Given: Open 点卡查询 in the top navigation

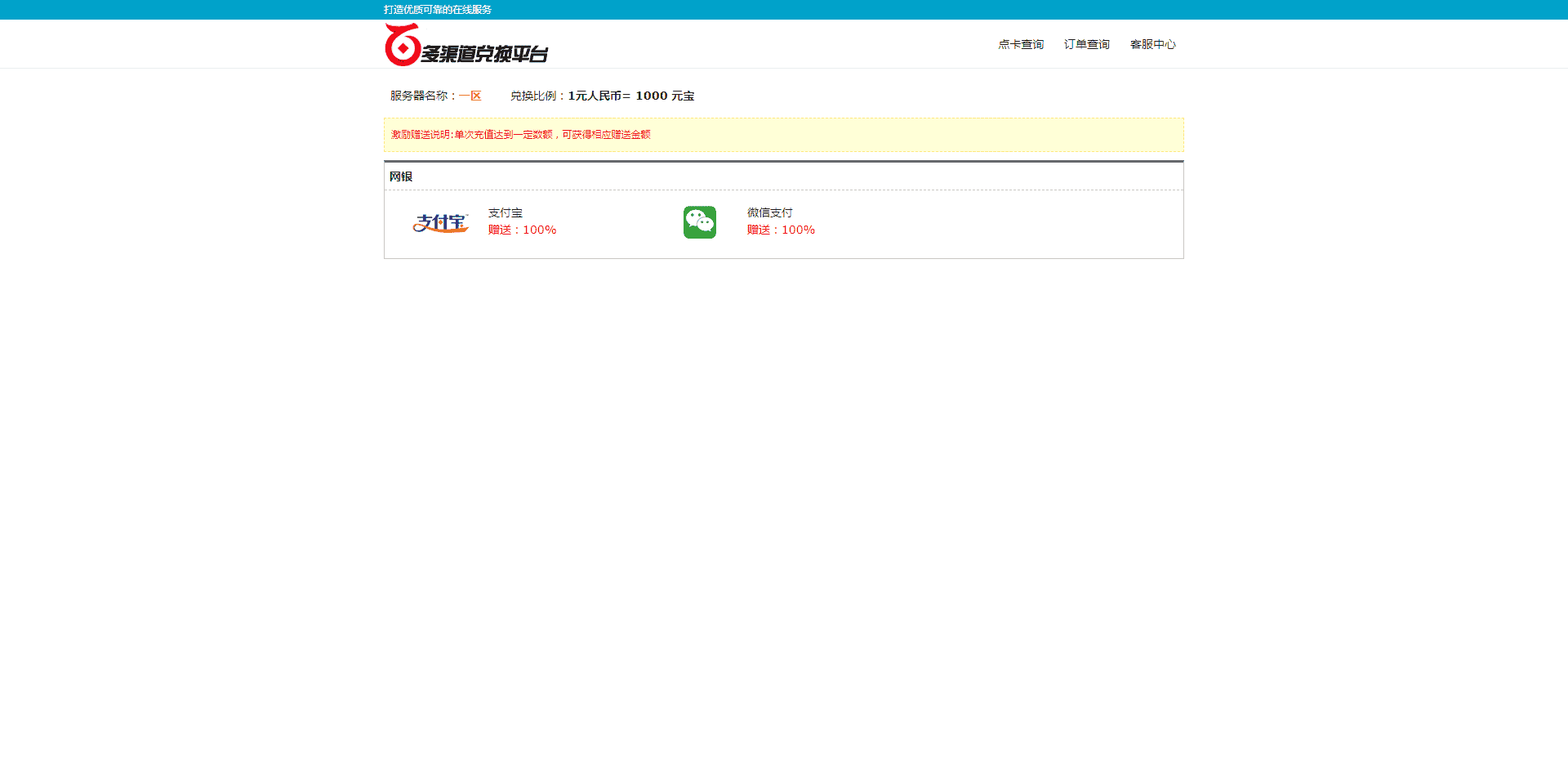Looking at the screenshot, I should point(1021,44).
